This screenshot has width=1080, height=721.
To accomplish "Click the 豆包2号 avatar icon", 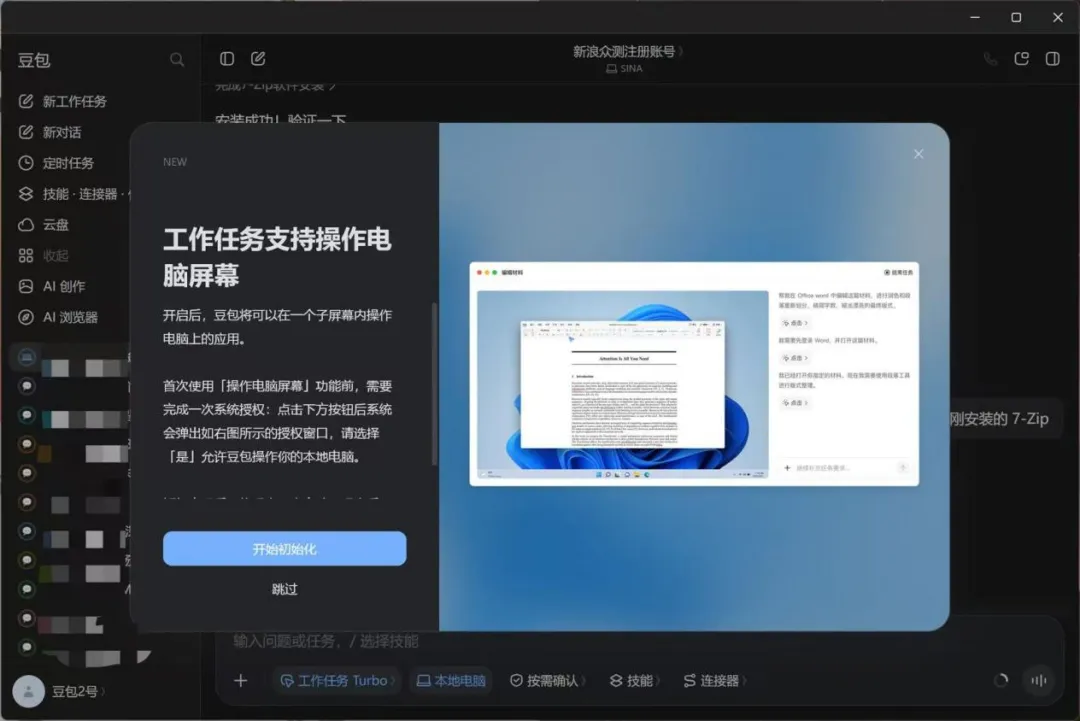I will (x=28, y=691).
